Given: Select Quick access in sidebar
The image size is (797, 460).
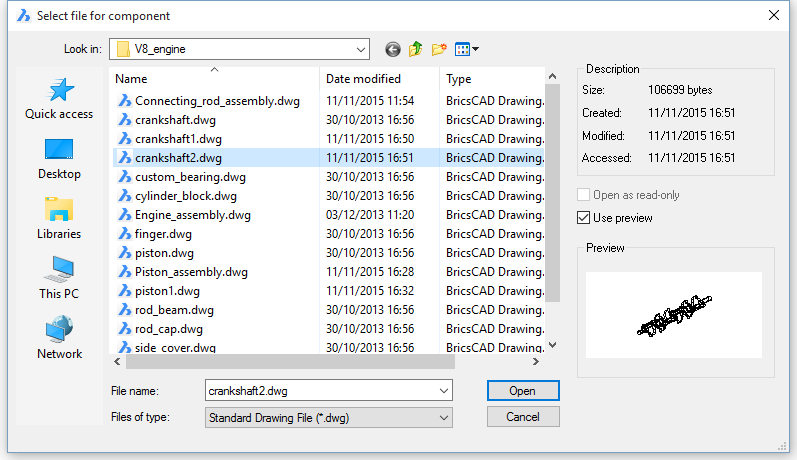Looking at the screenshot, I should point(59,99).
